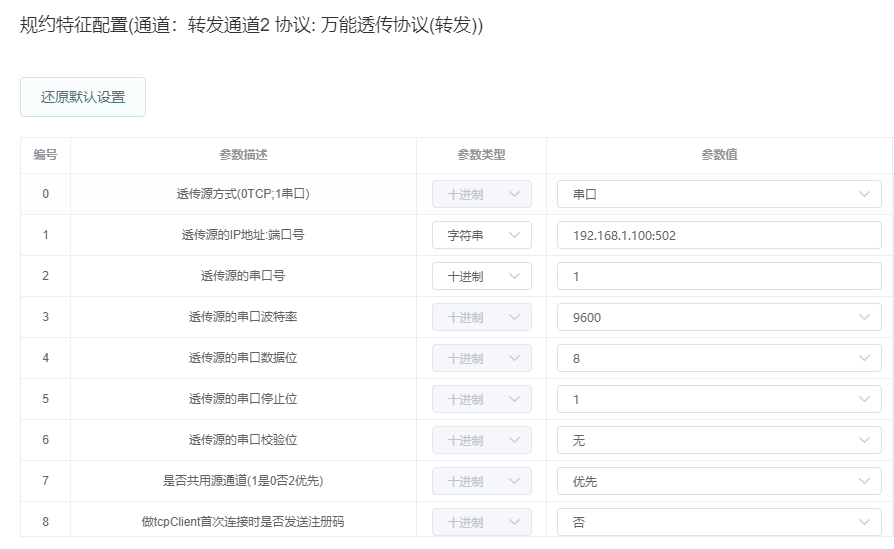This screenshot has height=549, width=894.
Task: Open the 串口校验位 dropdown showing 无
Action: click(719, 440)
